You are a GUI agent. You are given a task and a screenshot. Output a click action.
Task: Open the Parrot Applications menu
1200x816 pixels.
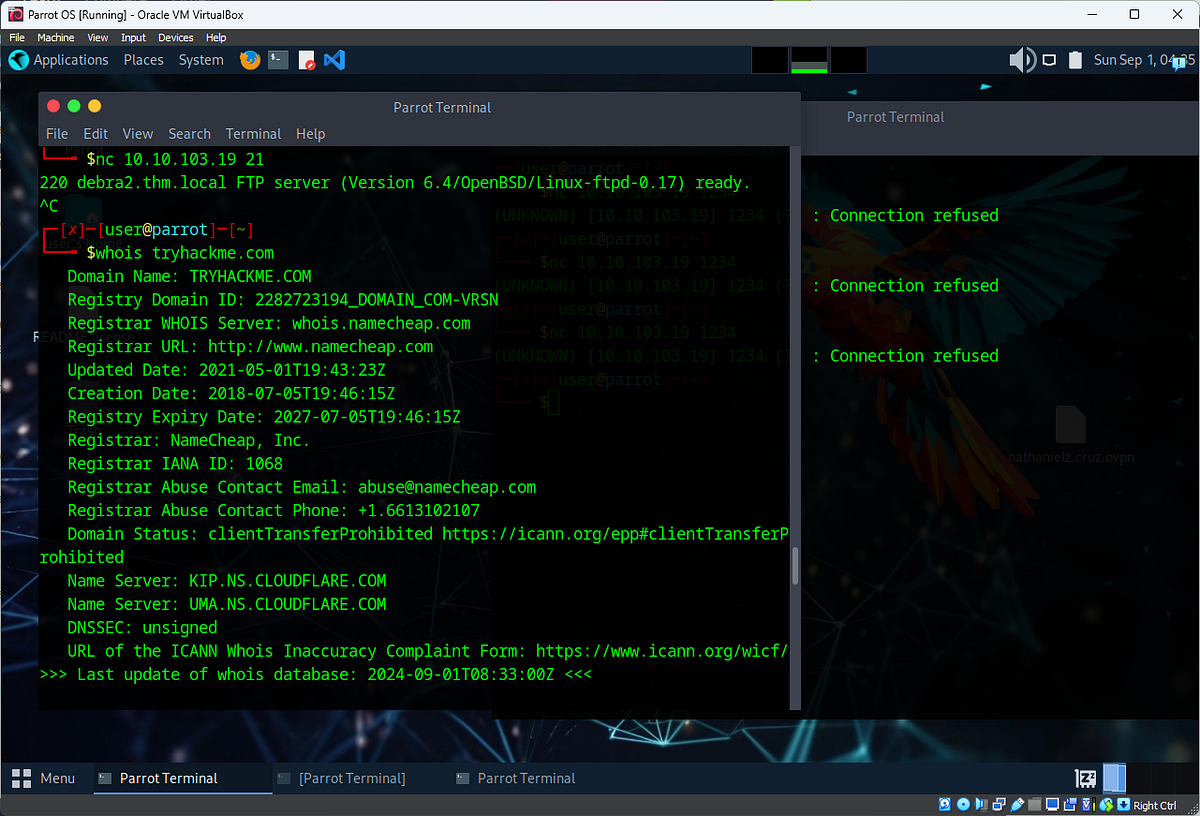pyautogui.click(x=70, y=60)
